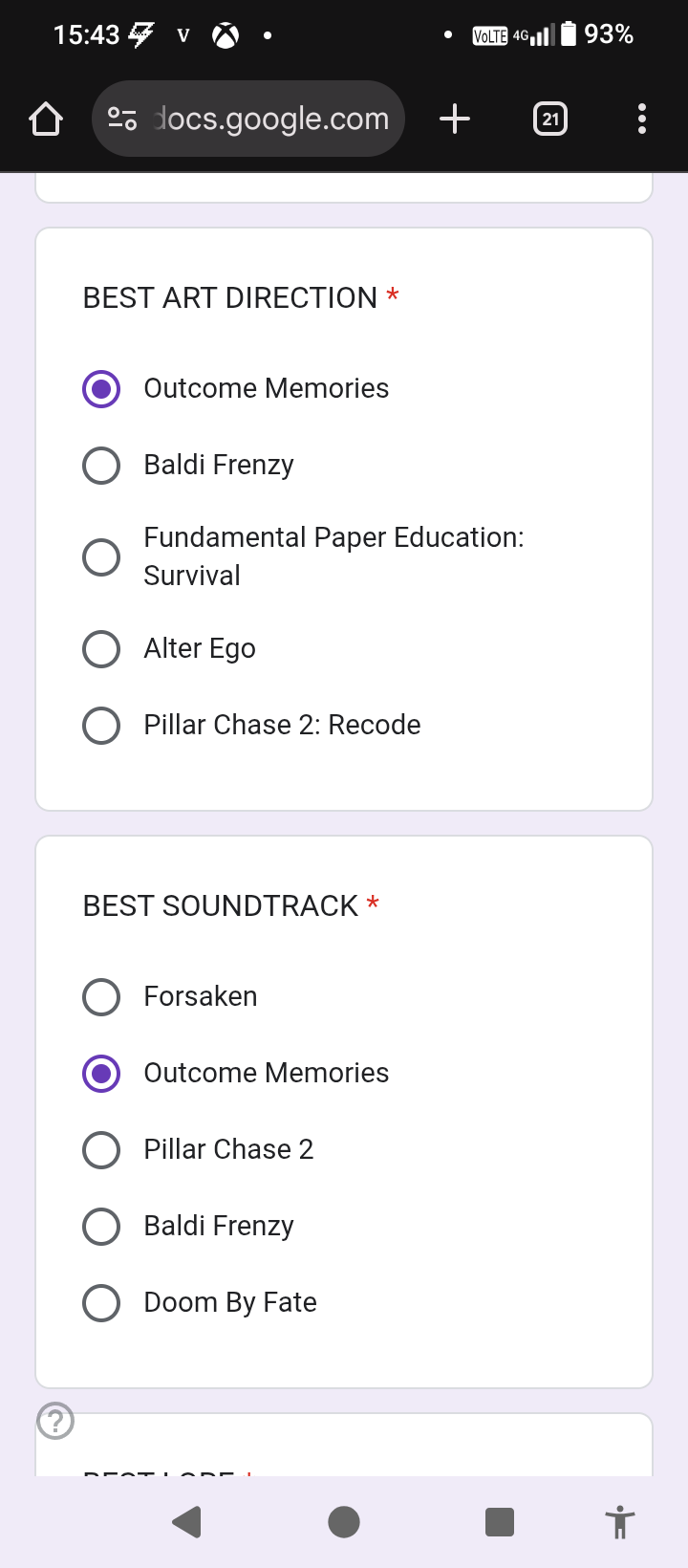
Task: Tap the browser home icon
Action: pos(46,120)
